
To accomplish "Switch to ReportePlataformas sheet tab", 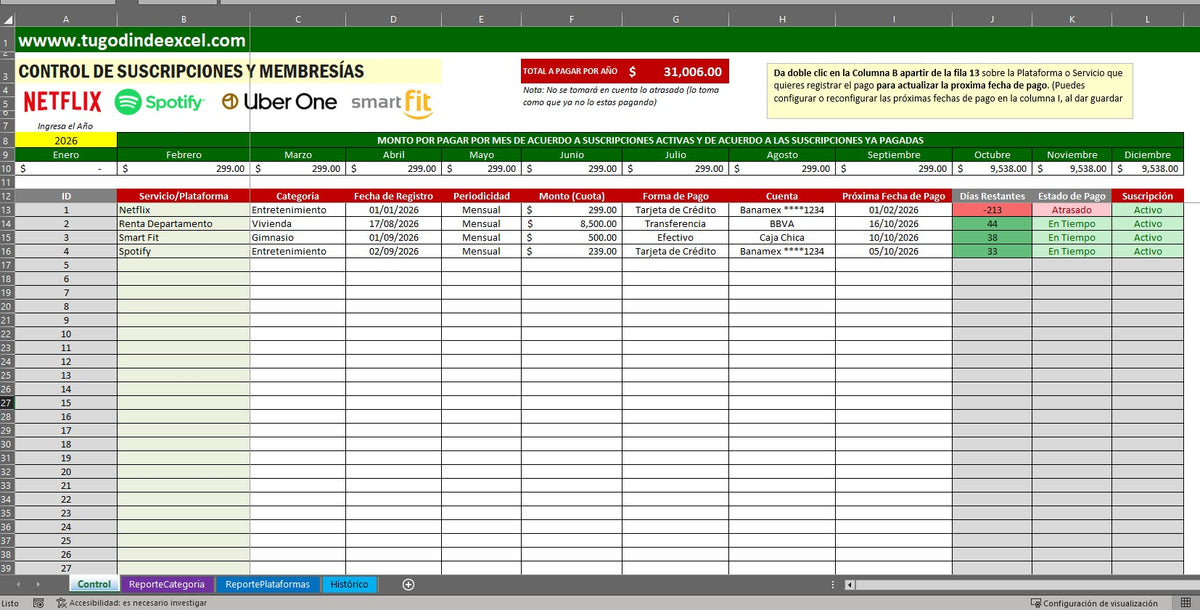I will [268, 584].
